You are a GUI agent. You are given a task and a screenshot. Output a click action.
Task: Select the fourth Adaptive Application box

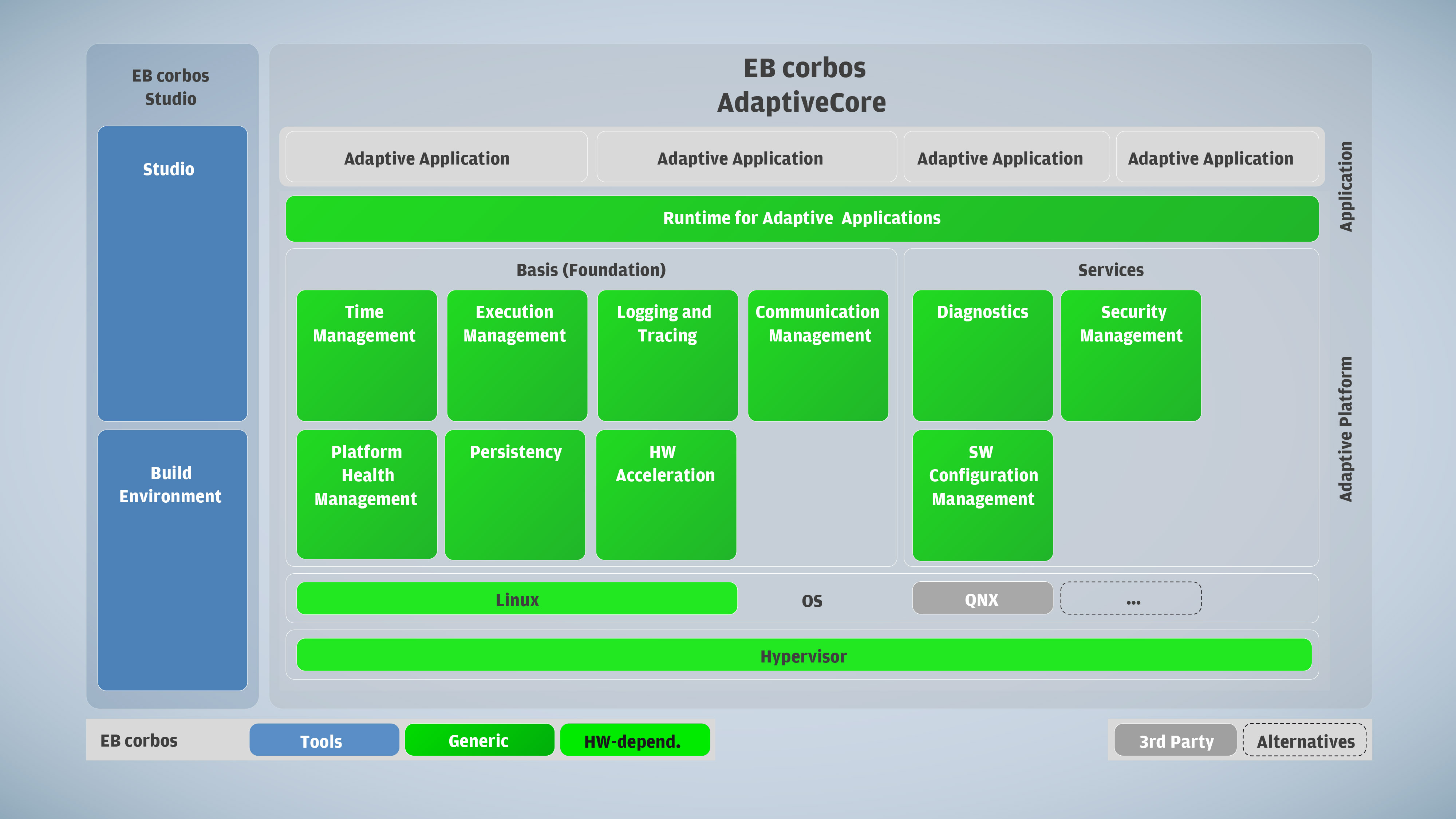(x=1217, y=157)
